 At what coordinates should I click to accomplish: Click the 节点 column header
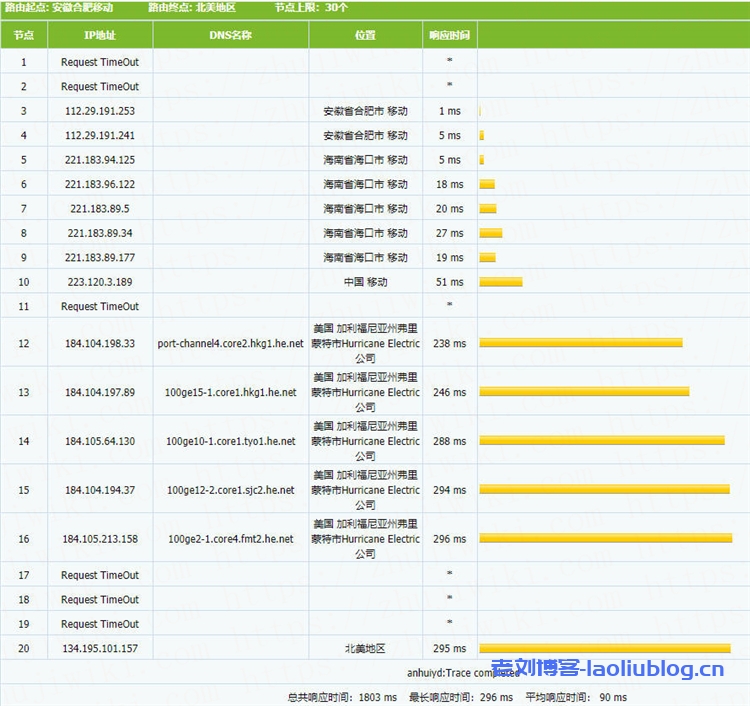[x=24, y=35]
